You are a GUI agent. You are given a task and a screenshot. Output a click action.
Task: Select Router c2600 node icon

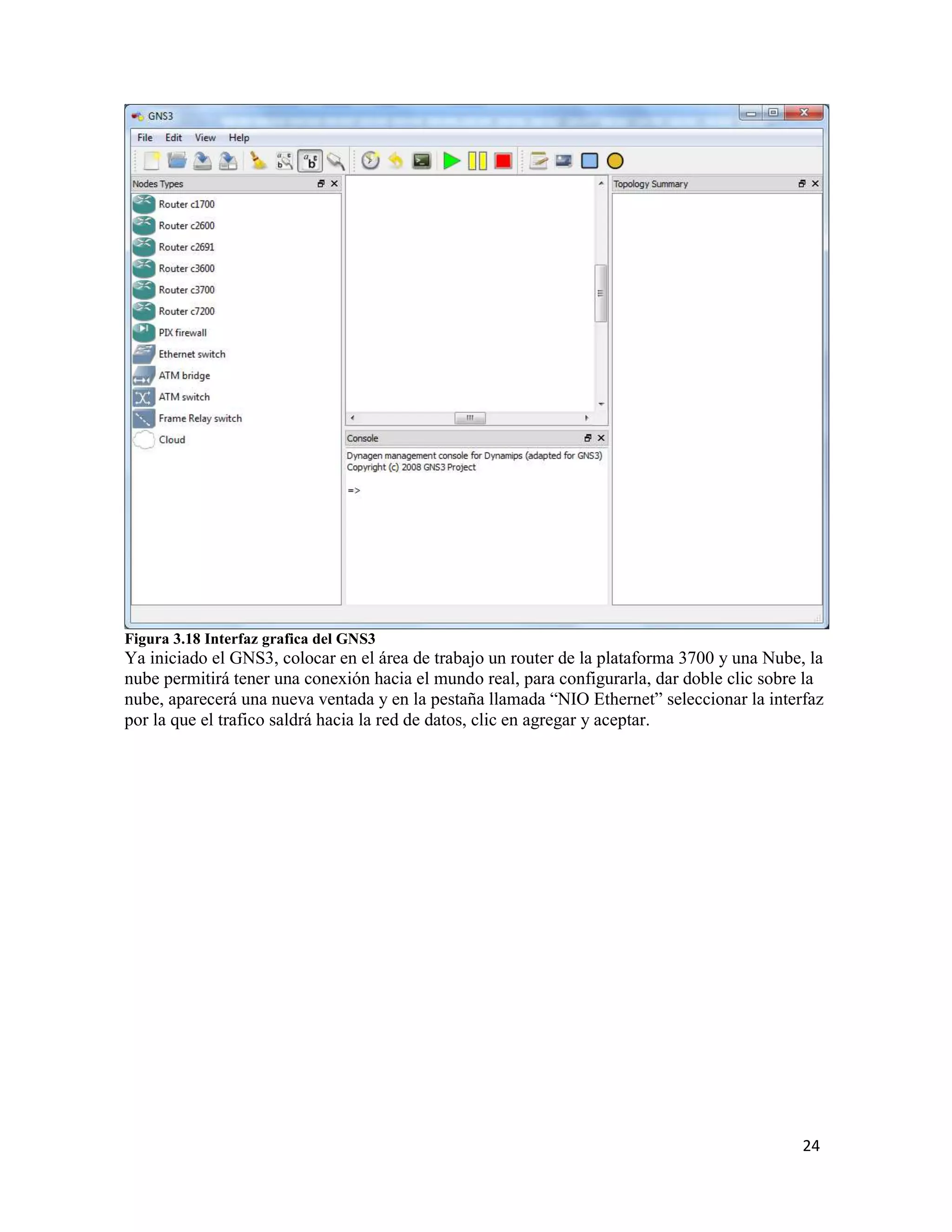click(144, 225)
